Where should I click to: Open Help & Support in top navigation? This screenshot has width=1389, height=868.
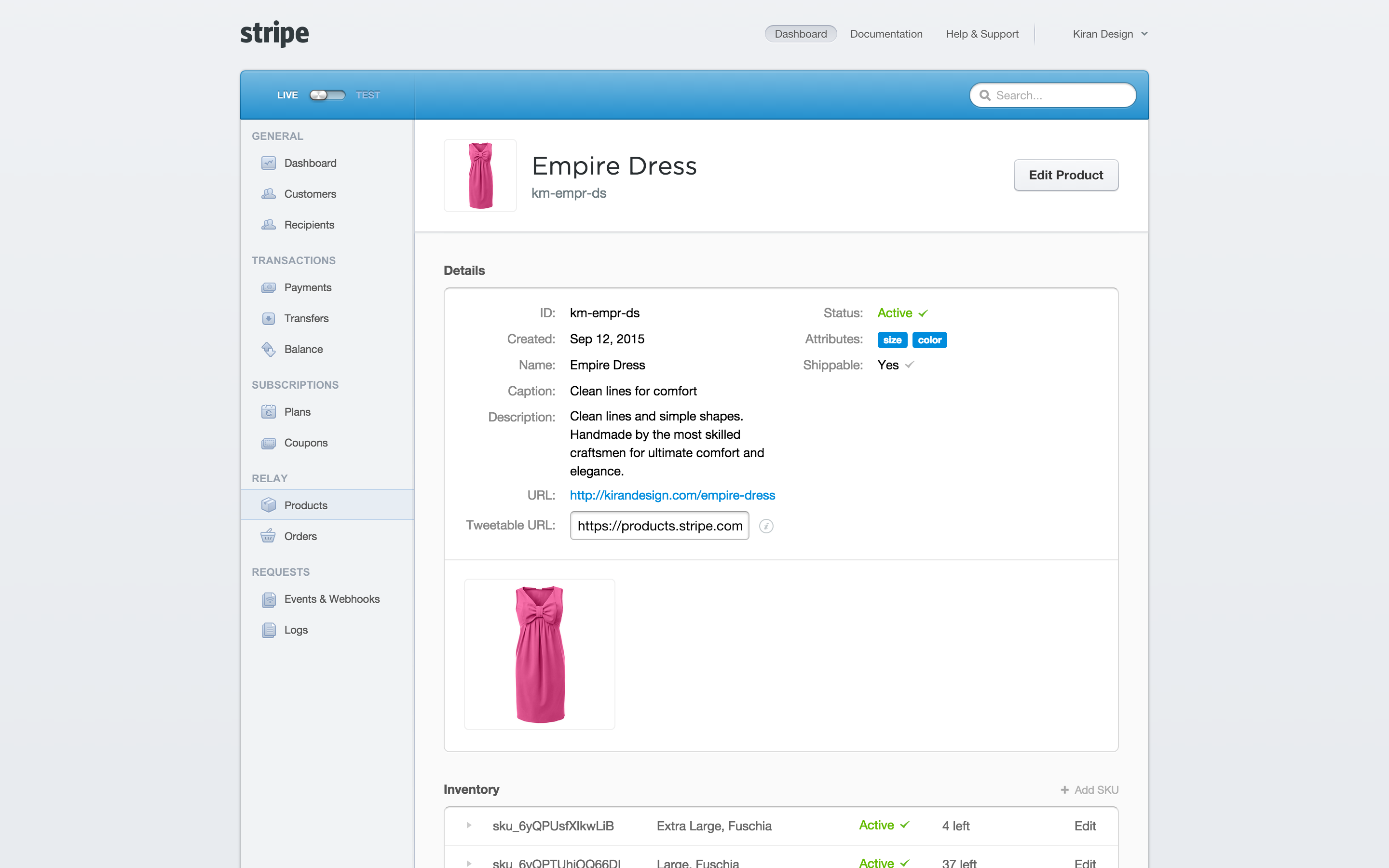tap(982, 34)
